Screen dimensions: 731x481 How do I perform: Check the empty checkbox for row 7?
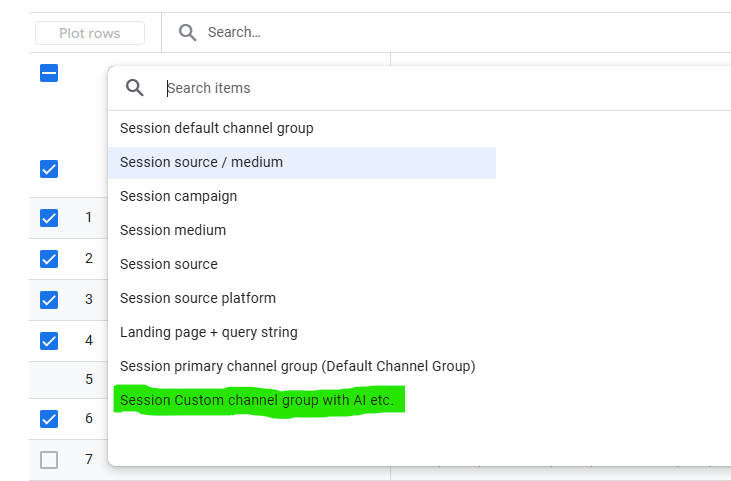point(49,460)
